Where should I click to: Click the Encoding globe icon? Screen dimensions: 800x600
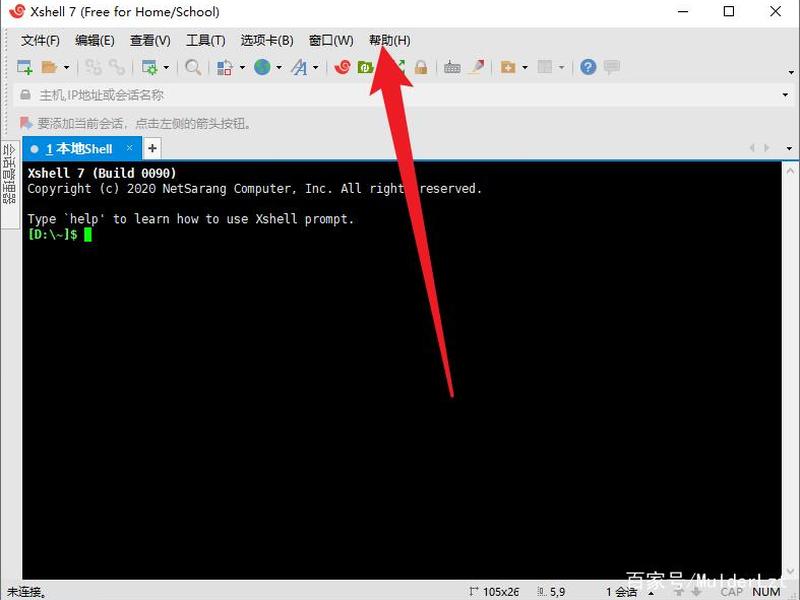pos(262,67)
